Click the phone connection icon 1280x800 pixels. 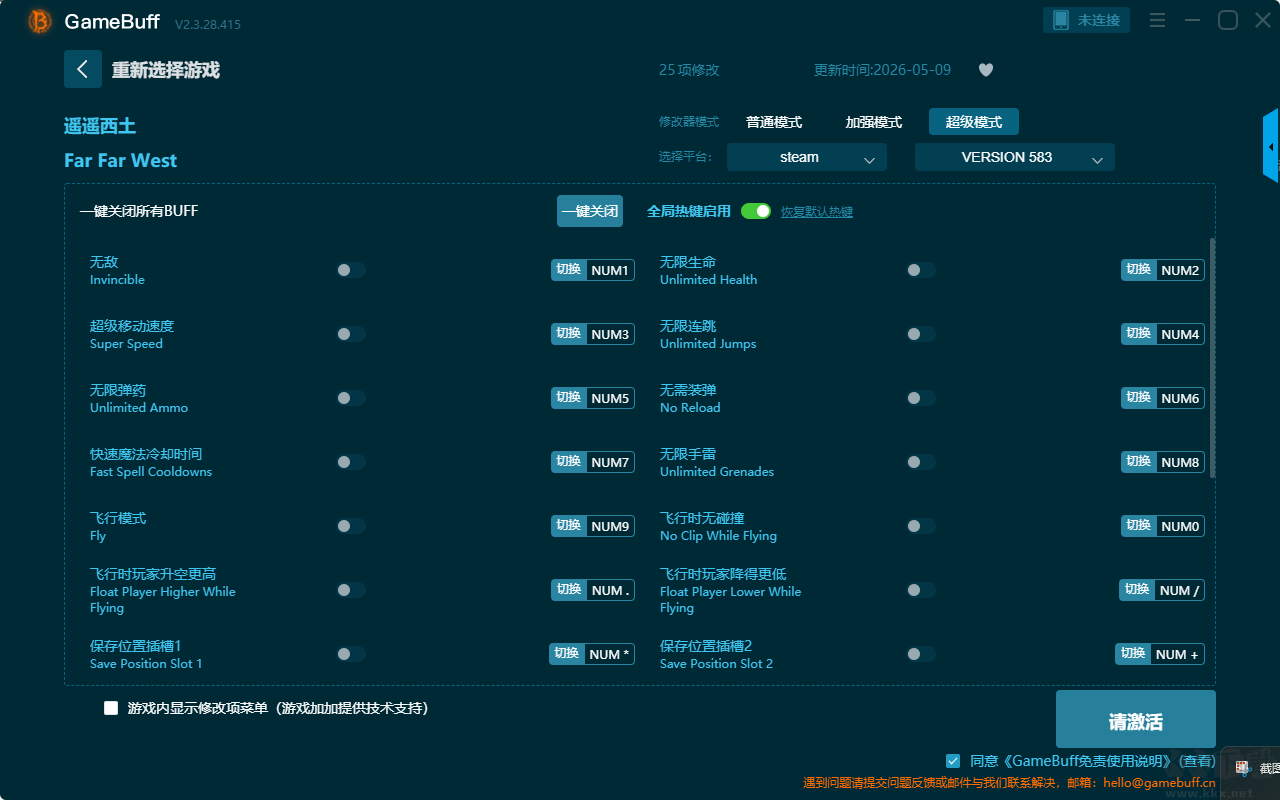point(1060,20)
